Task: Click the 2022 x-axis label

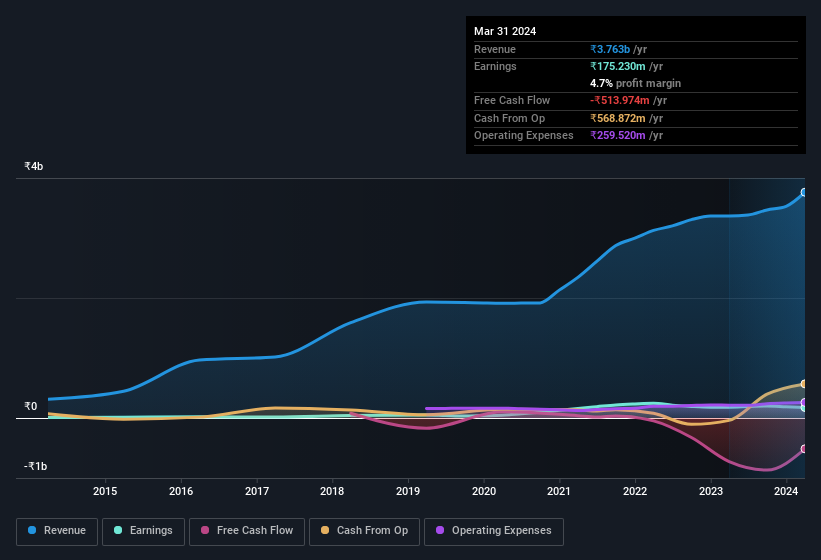Action: [635, 491]
